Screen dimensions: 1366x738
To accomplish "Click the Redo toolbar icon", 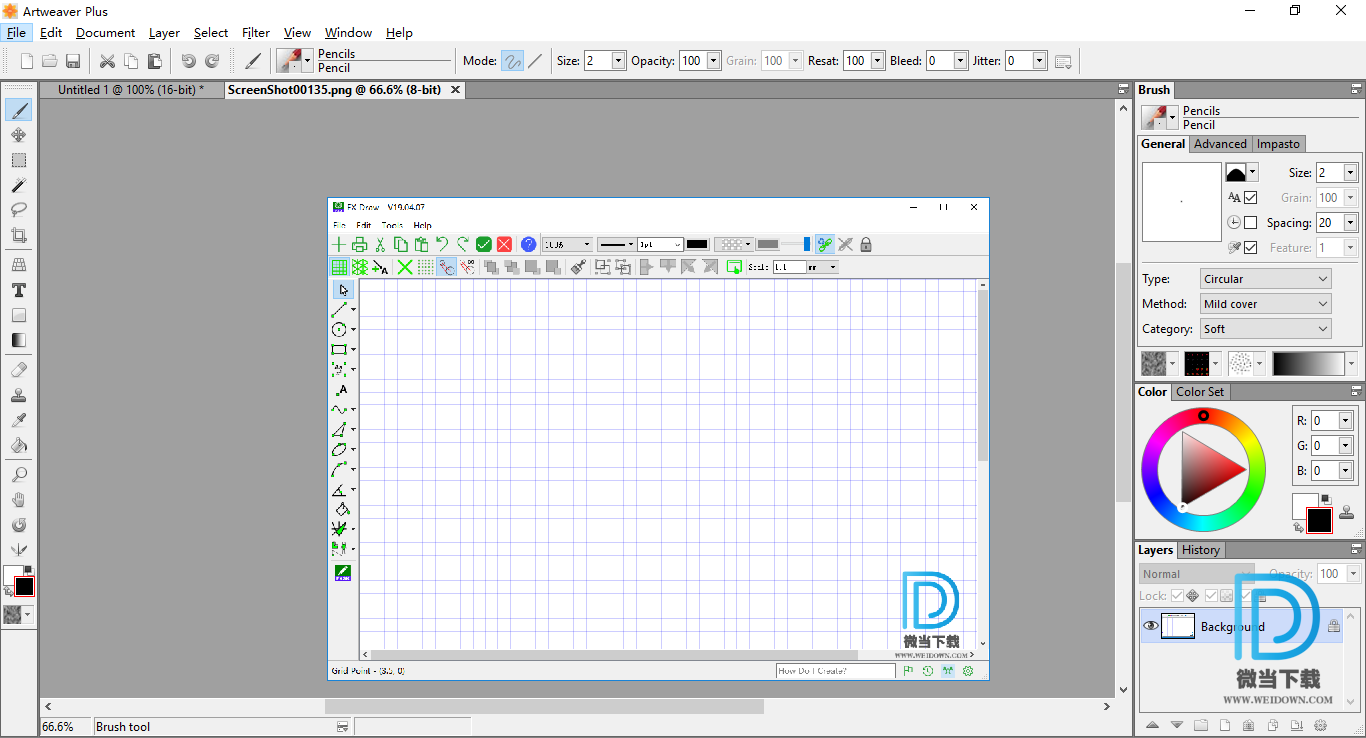I will pos(212,61).
